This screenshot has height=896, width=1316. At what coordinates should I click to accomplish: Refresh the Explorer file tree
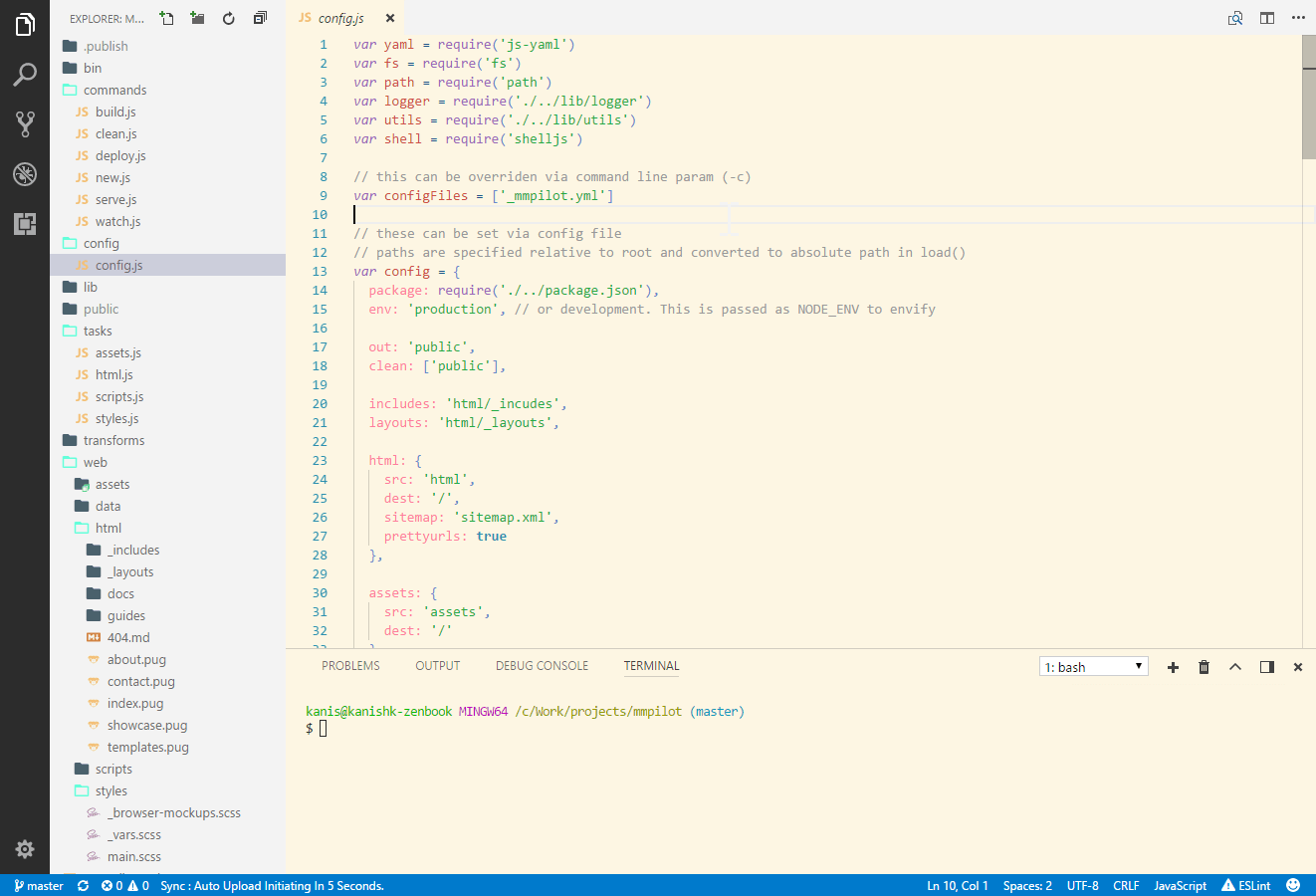[x=228, y=17]
